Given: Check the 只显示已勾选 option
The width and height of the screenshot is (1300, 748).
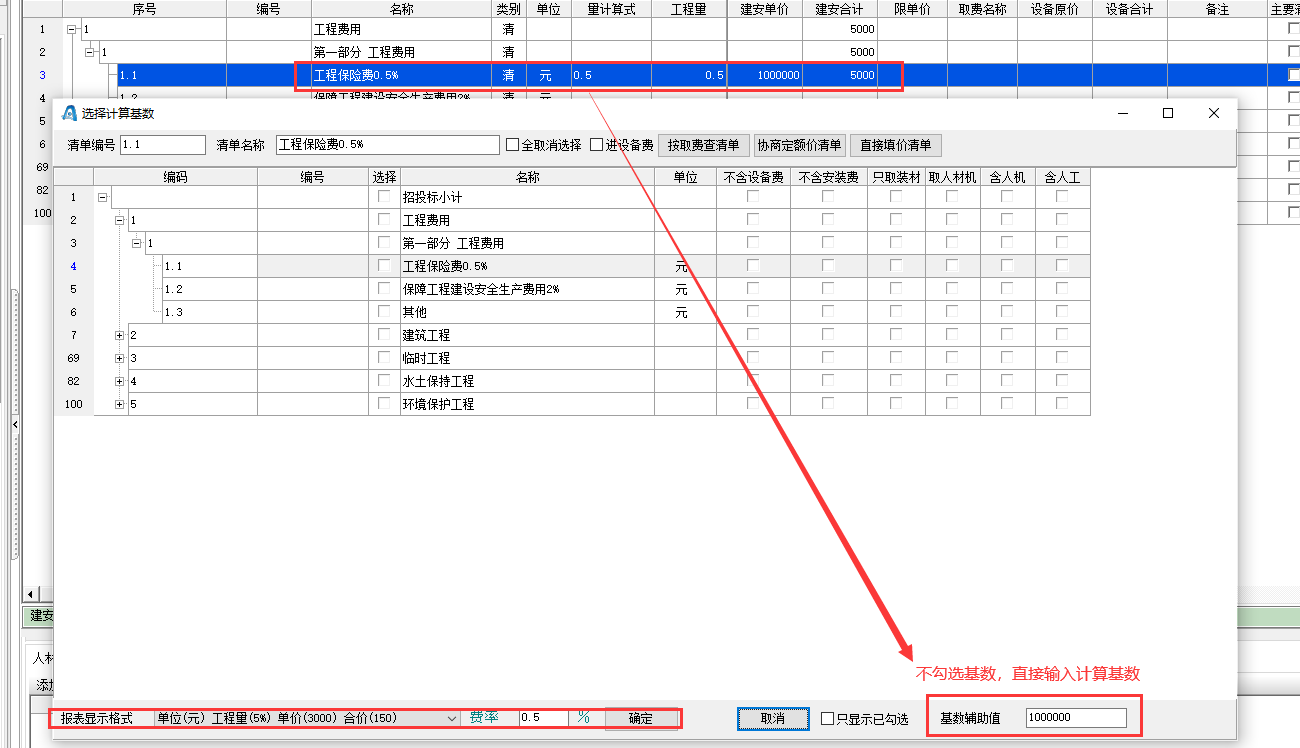Looking at the screenshot, I should pos(827,719).
